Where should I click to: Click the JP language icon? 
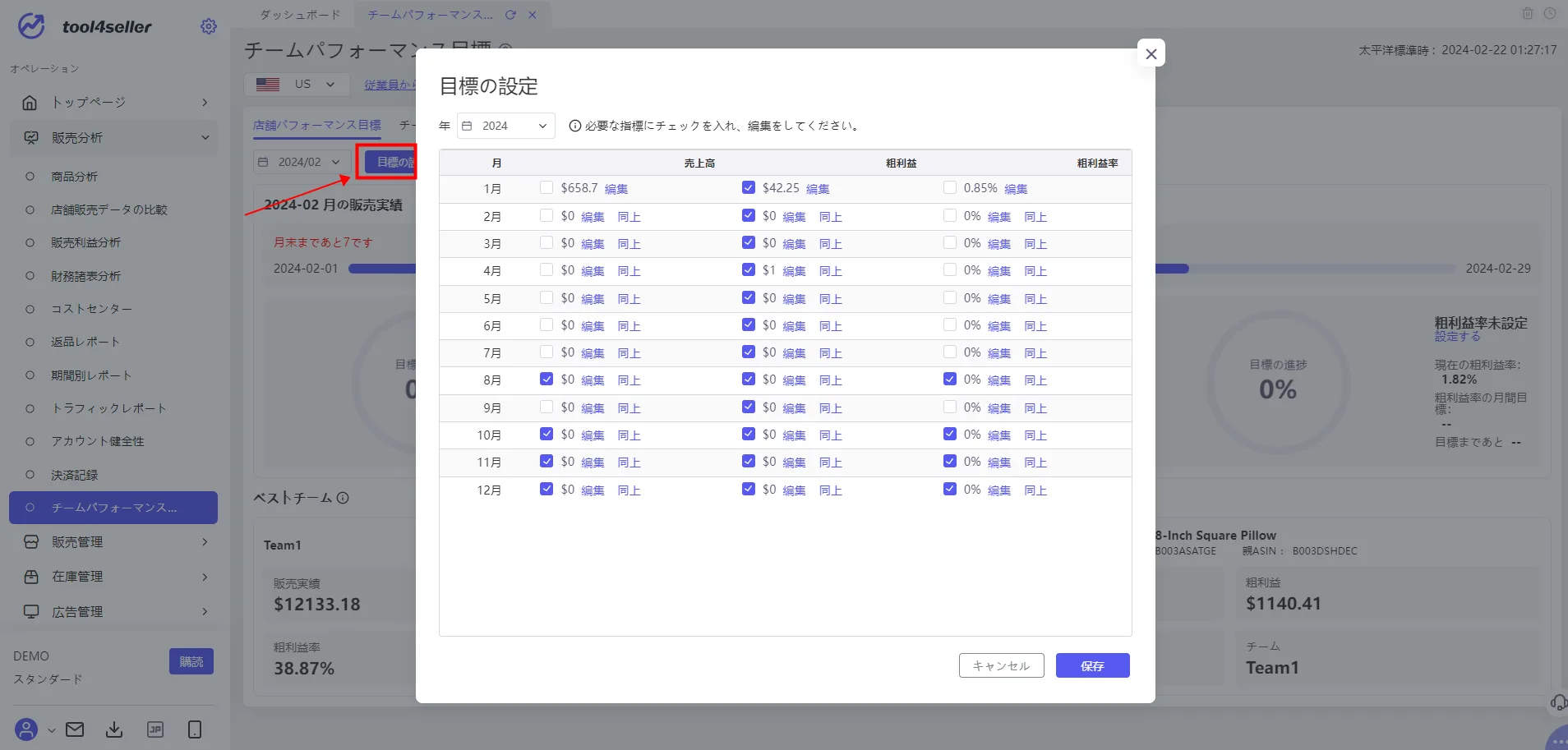click(154, 729)
